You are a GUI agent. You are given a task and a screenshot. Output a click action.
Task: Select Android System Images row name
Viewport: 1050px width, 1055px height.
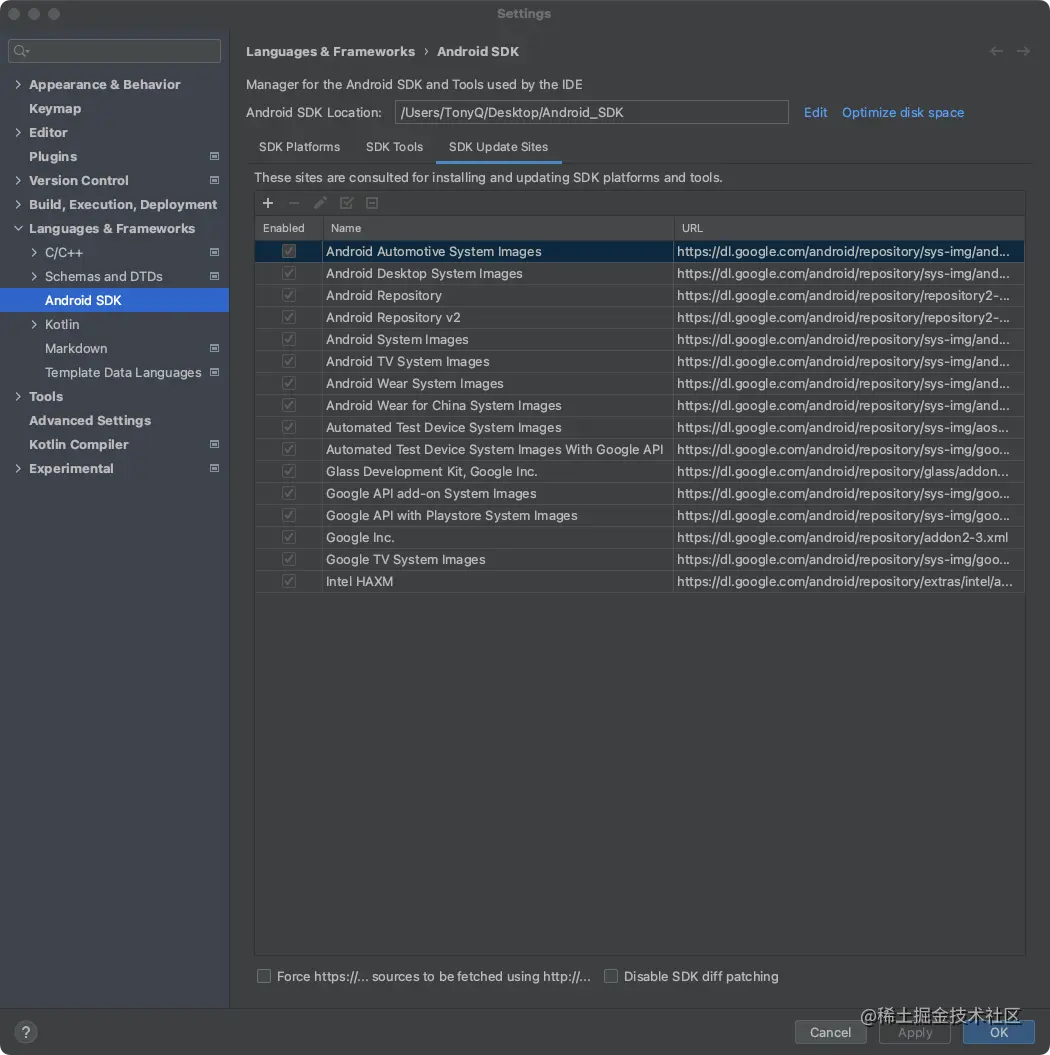click(x=397, y=339)
